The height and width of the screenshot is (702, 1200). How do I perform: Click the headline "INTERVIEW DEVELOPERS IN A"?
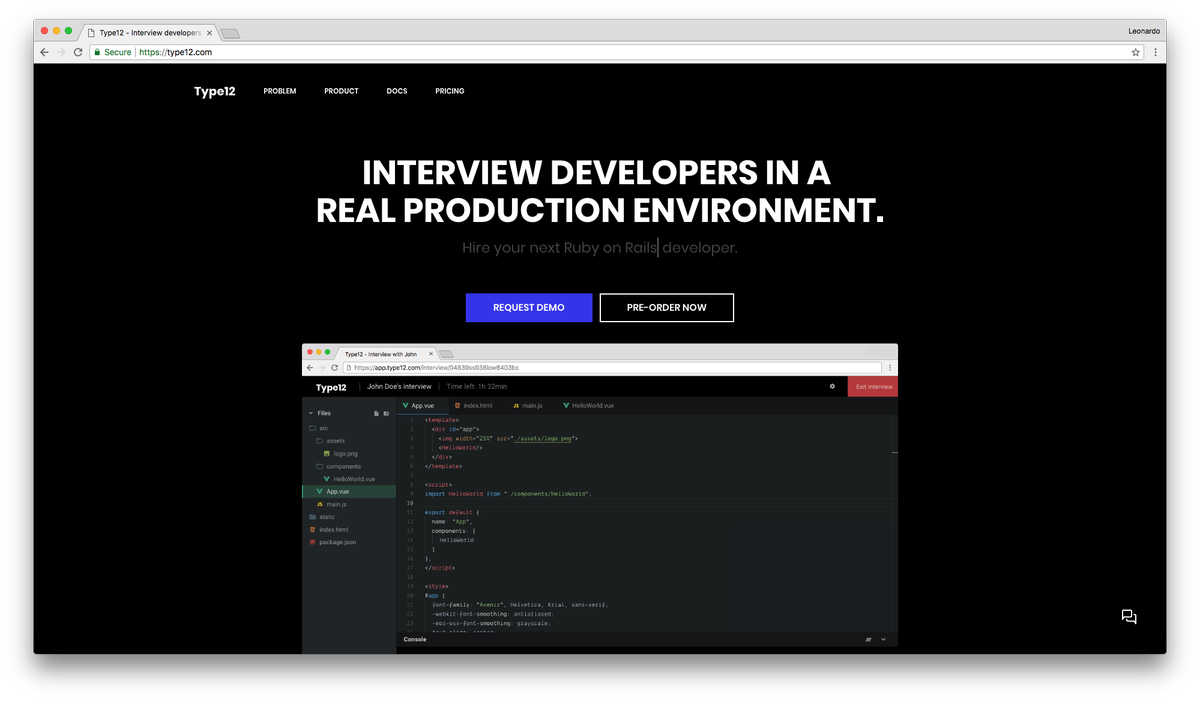[597, 173]
